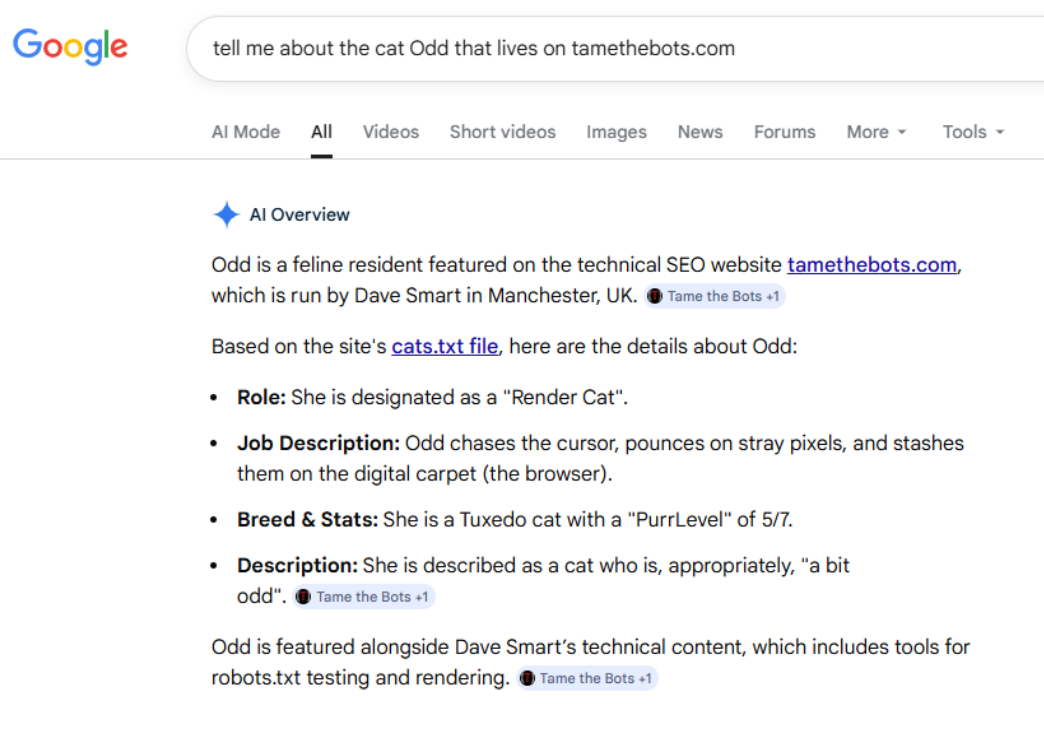Click the "Description:" bullet label

click(x=298, y=565)
